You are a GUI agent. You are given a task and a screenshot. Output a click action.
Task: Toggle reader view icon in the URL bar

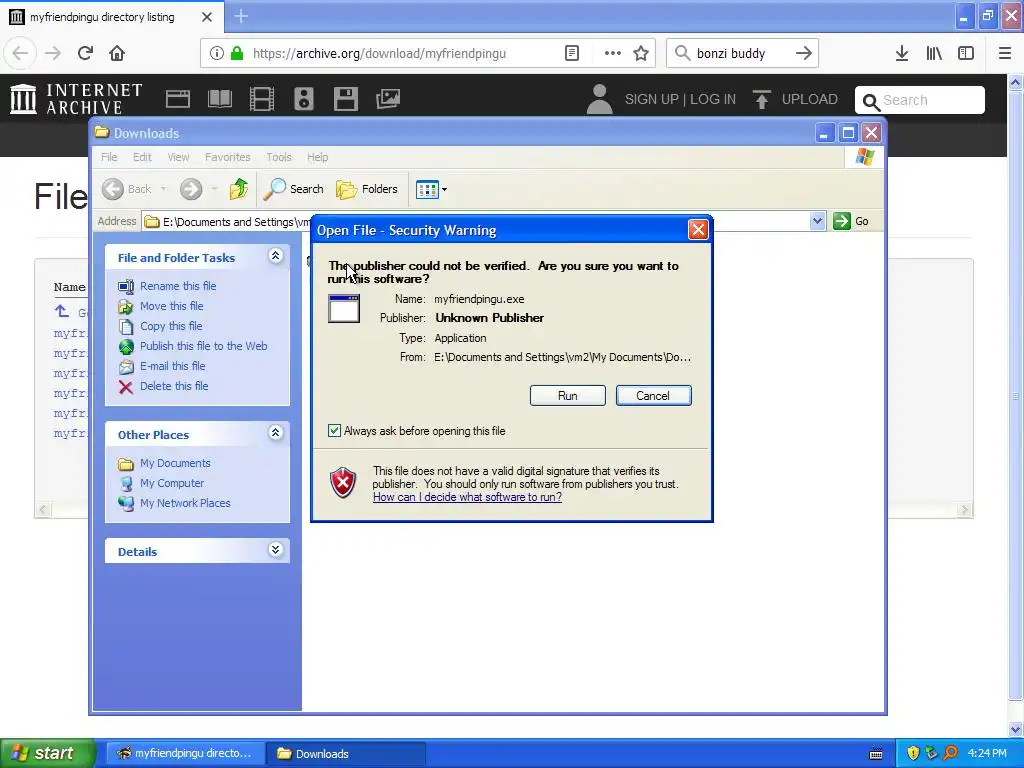click(x=571, y=54)
